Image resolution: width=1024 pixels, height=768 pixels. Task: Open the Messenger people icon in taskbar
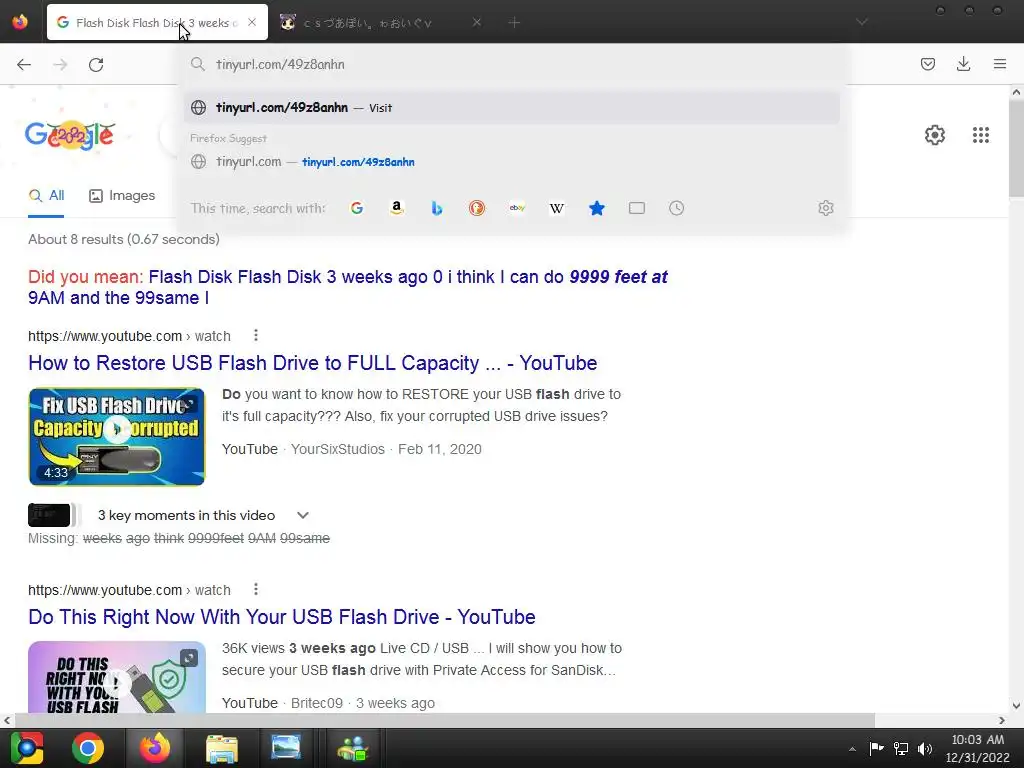[353, 748]
